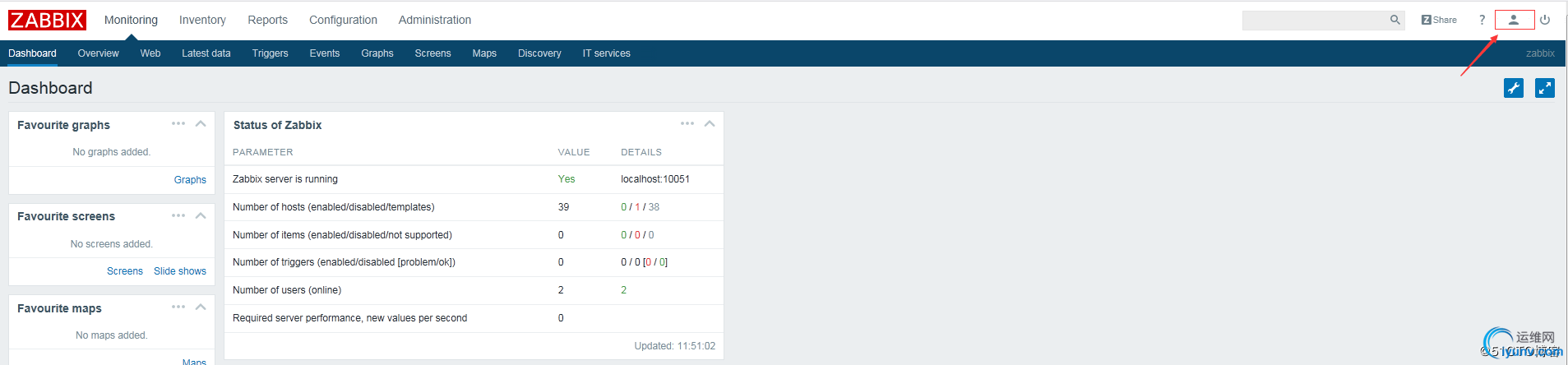The width and height of the screenshot is (1568, 365).
Task: Click into the top search field
Action: point(1315,20)
